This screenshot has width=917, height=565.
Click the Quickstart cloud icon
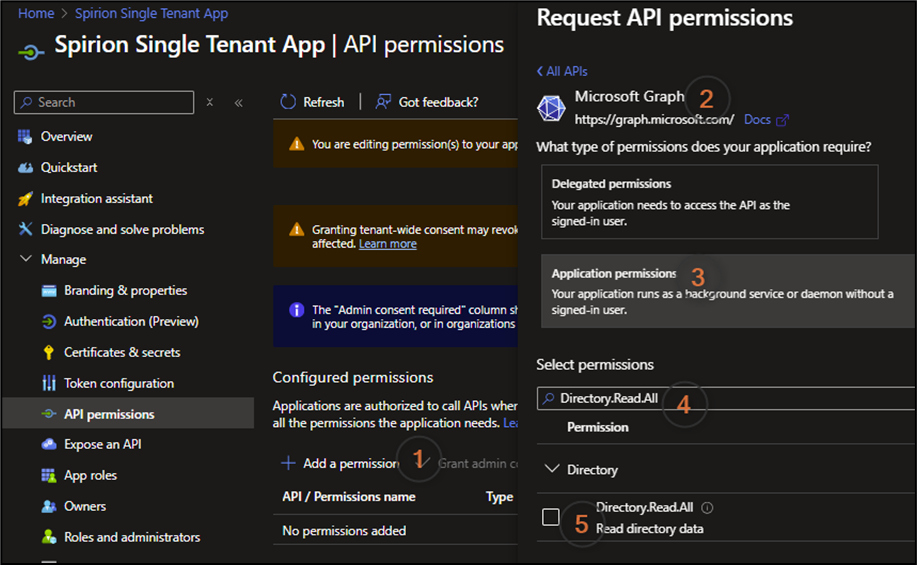coord(25,168)
